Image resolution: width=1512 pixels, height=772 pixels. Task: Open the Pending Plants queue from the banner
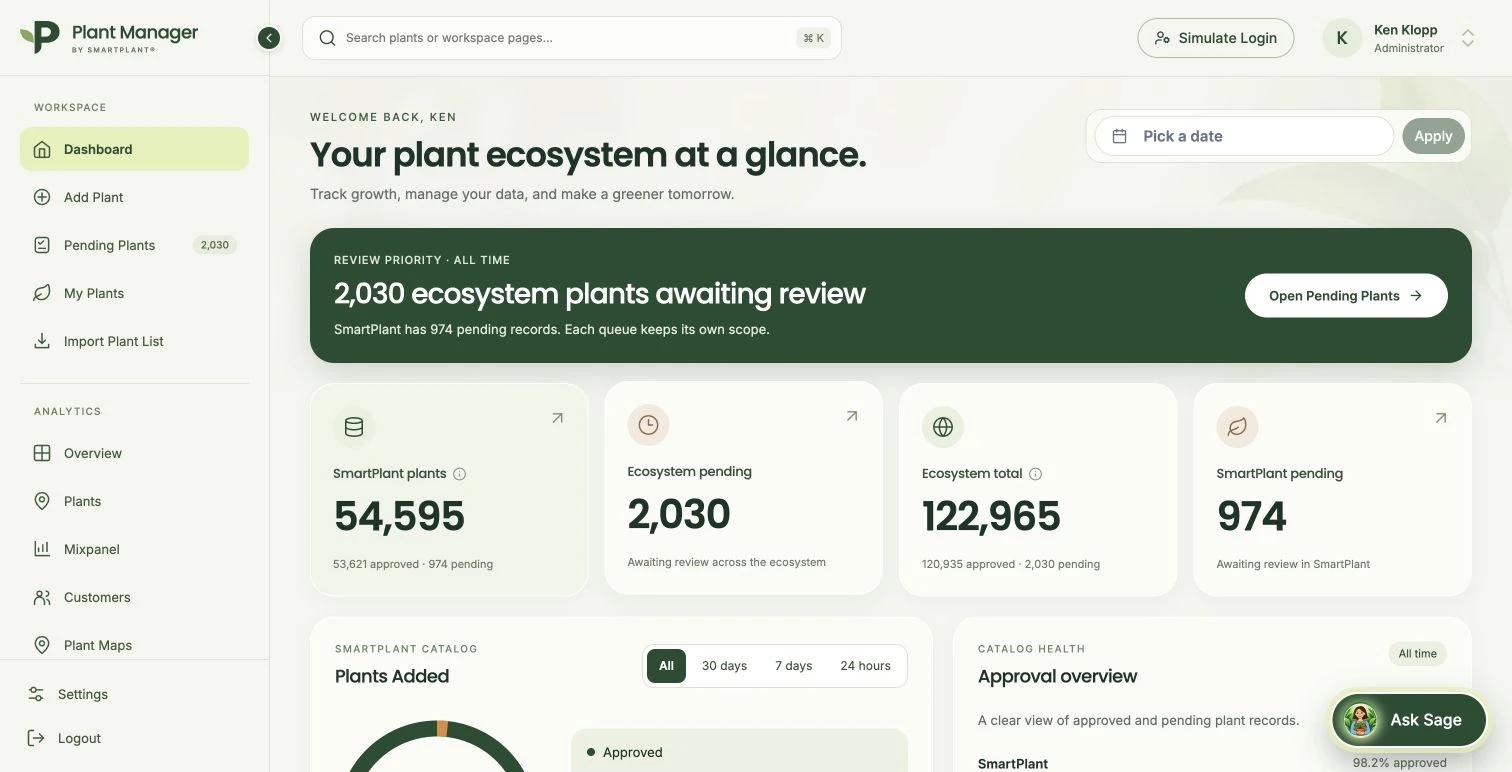(x=1346, y=296)
